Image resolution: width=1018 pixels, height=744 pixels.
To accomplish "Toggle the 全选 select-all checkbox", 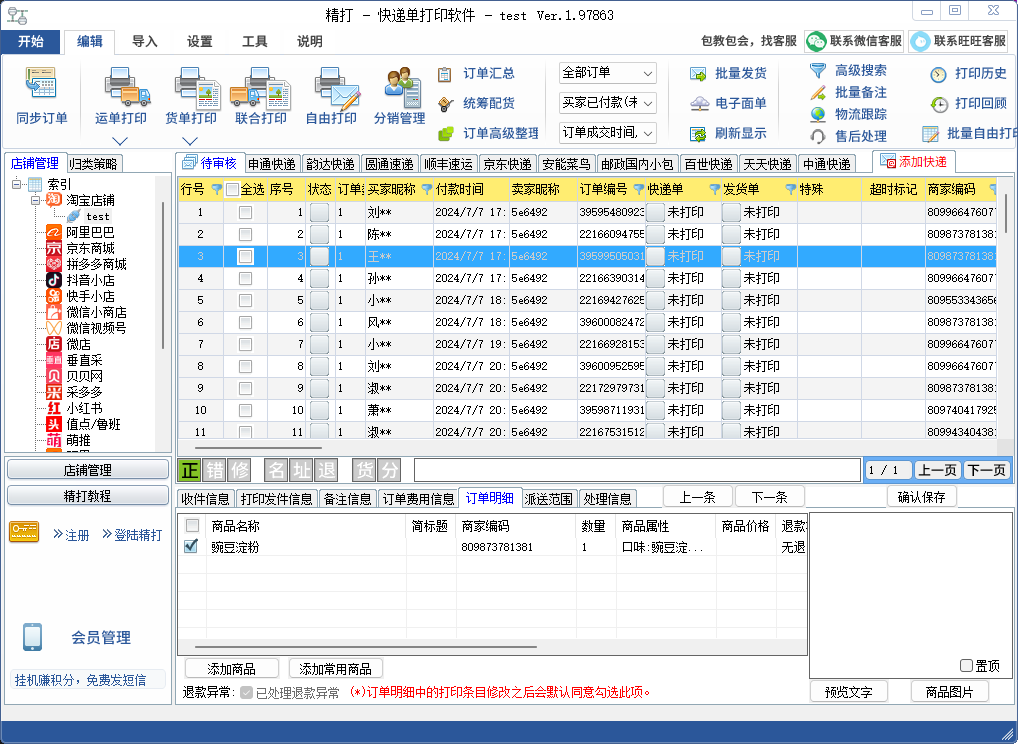I will coord(233,189).
